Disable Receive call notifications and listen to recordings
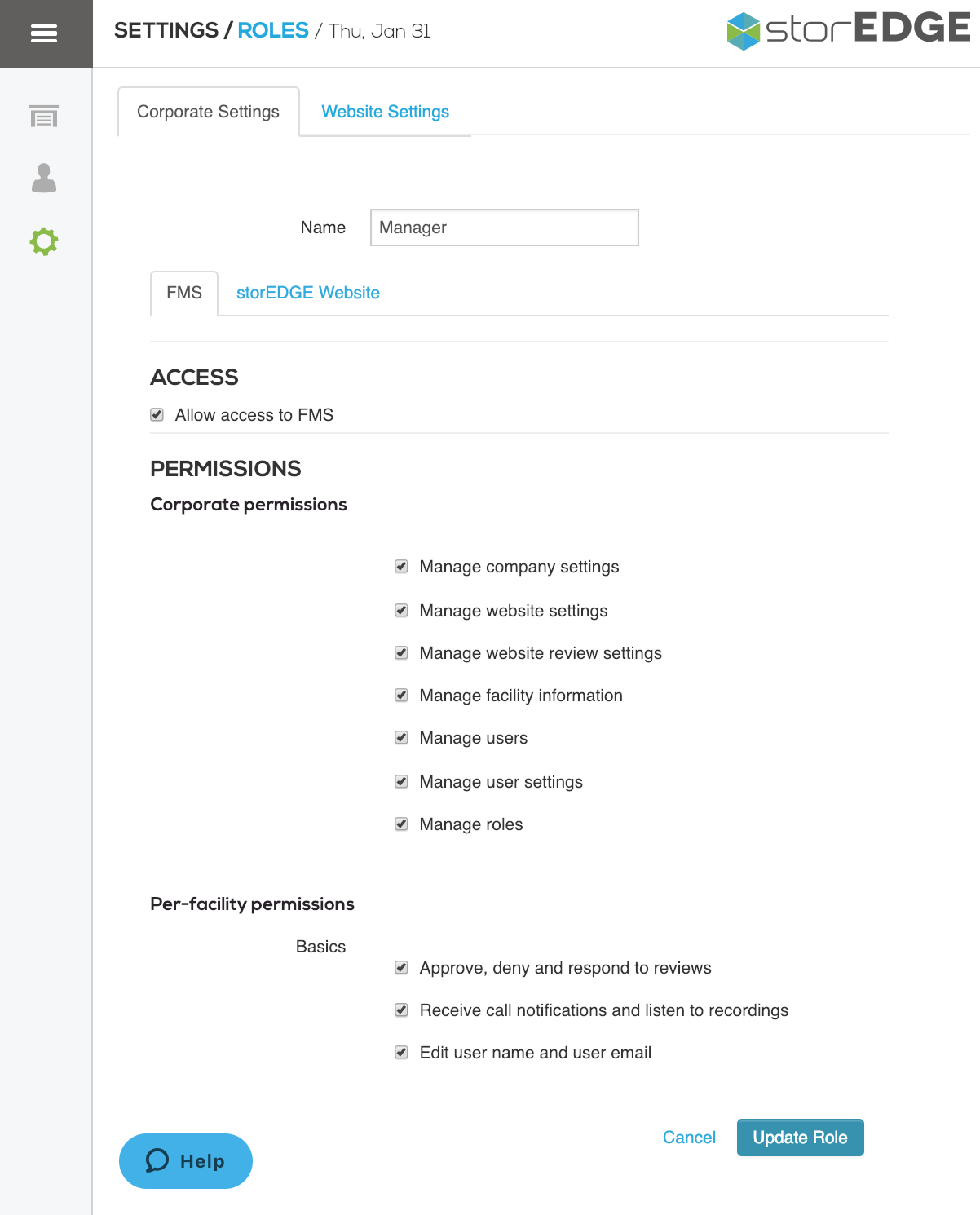 coord(401,1010)
